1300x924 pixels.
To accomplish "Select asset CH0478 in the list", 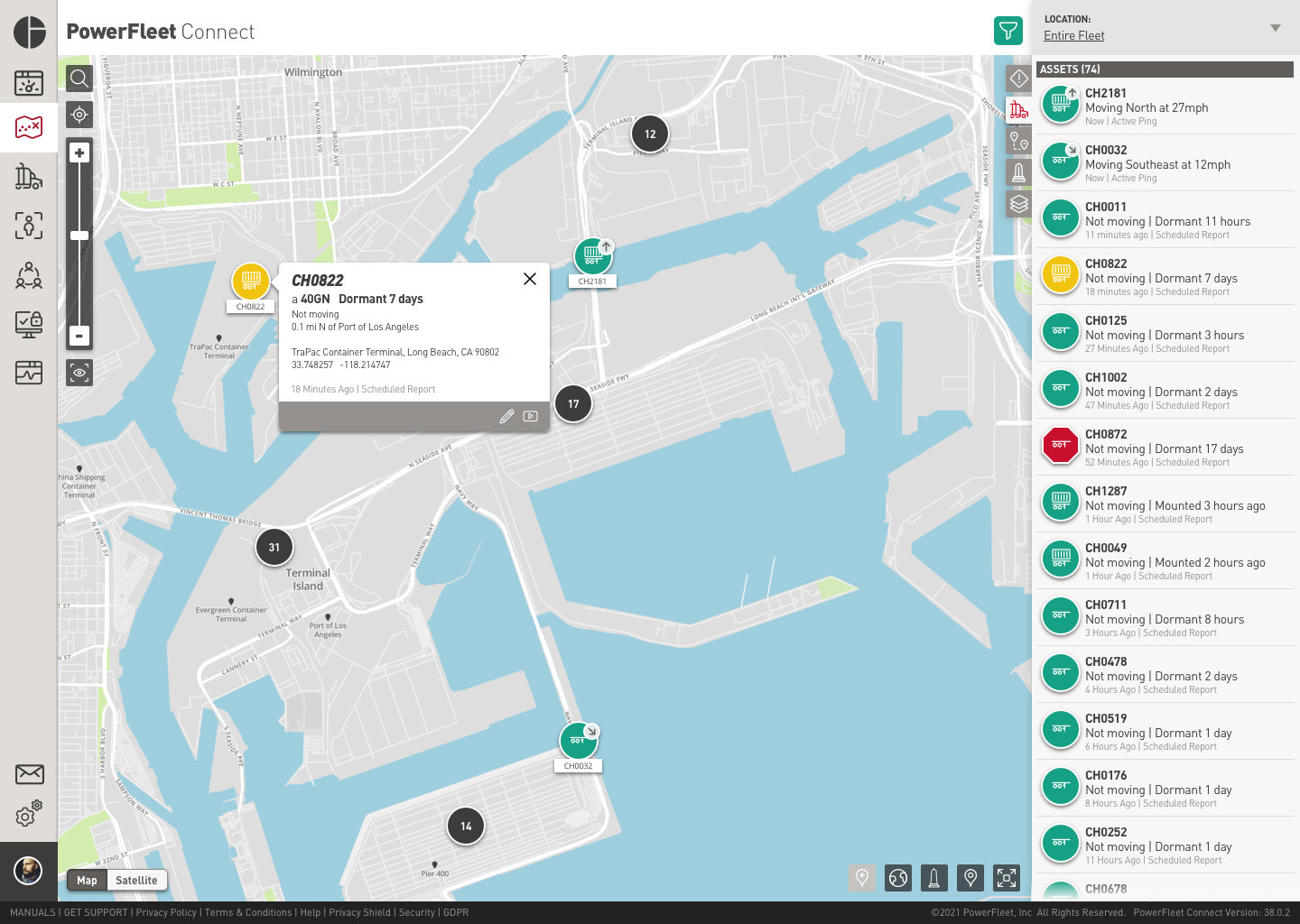I will click(x=1165, y=675).
